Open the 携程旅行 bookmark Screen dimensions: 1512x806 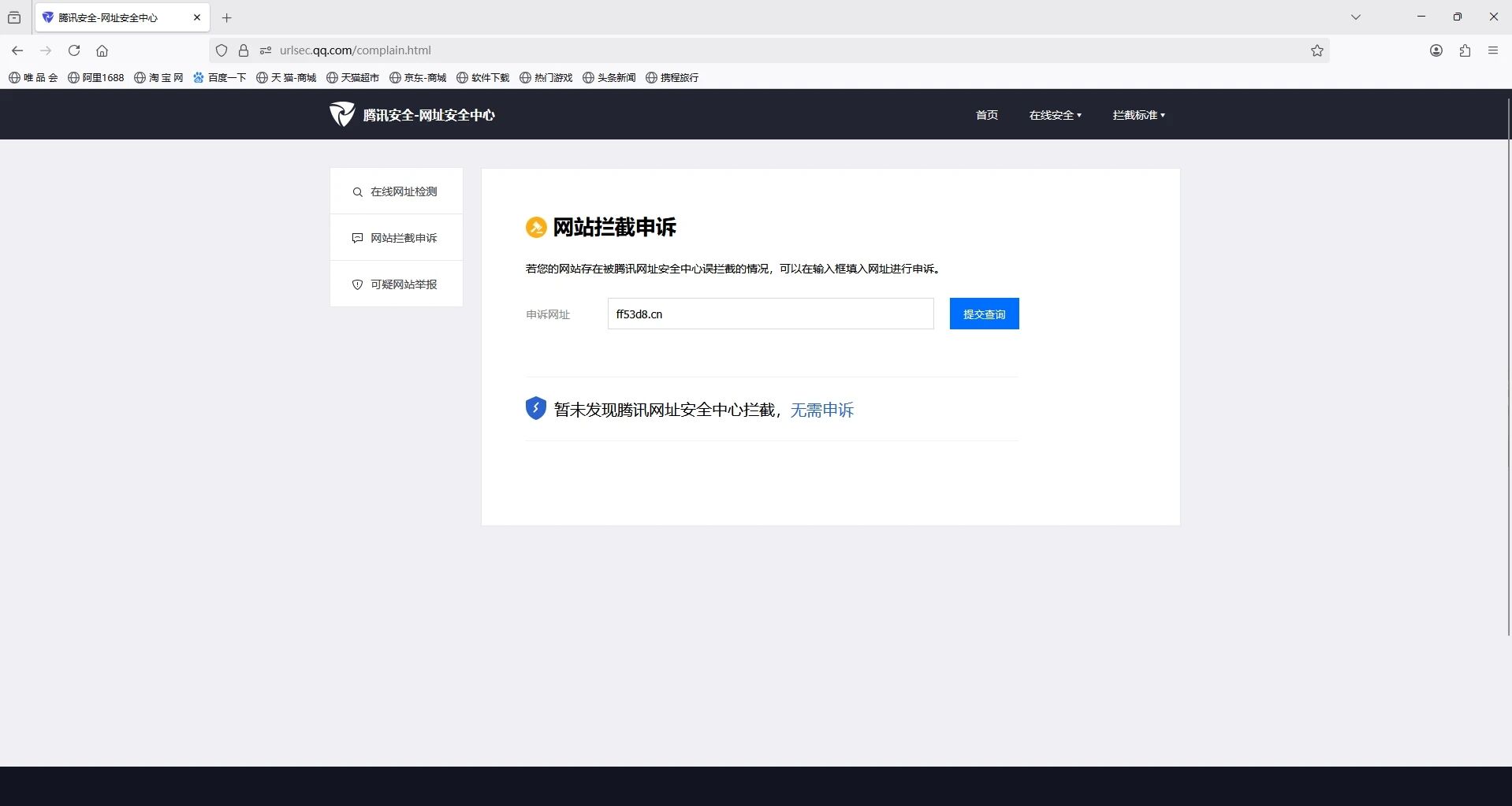point(672,77)
